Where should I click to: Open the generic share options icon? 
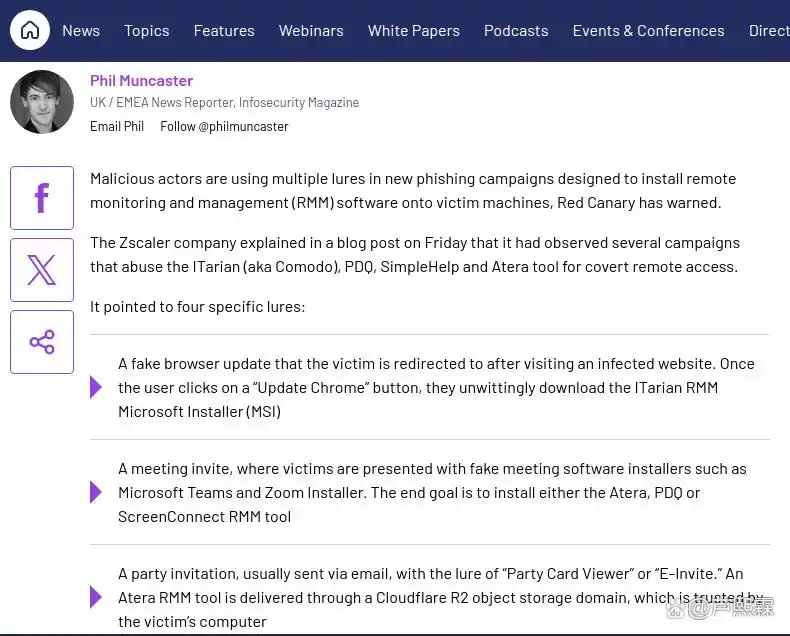click(42, 342)
